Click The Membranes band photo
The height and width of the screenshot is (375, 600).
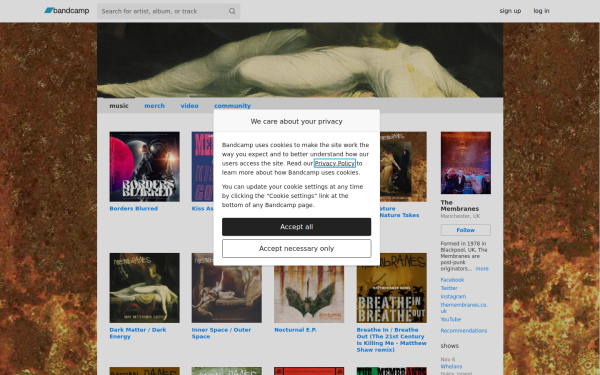(466, 163)
